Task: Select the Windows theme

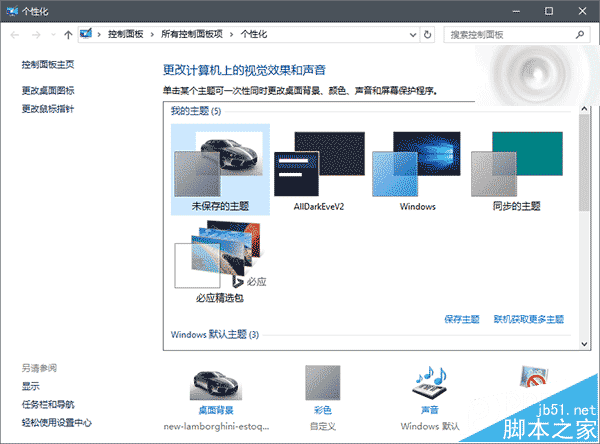Action: 417,169
